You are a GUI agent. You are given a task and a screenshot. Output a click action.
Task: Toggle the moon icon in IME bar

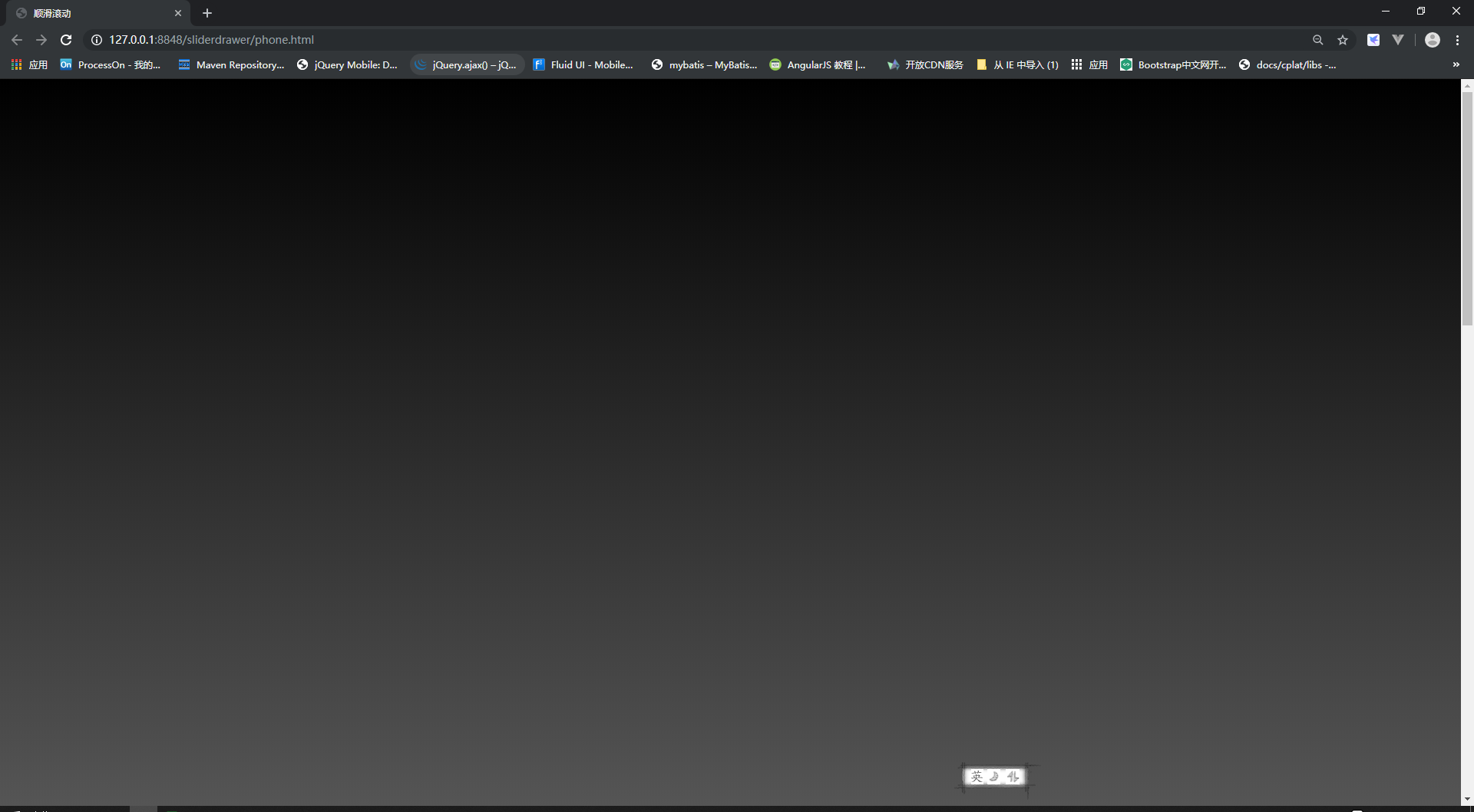[994, 777]
